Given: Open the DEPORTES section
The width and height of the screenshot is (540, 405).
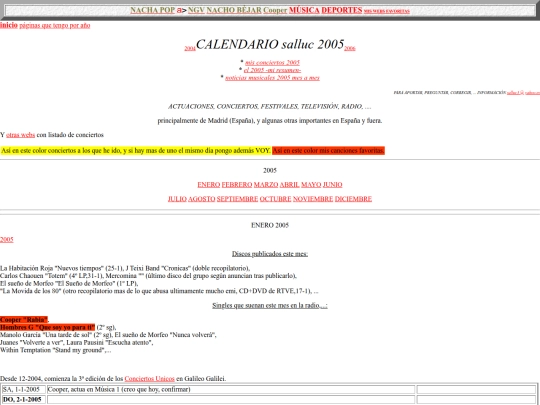Looking at the screenshot, I should click(x=342, y=10).
